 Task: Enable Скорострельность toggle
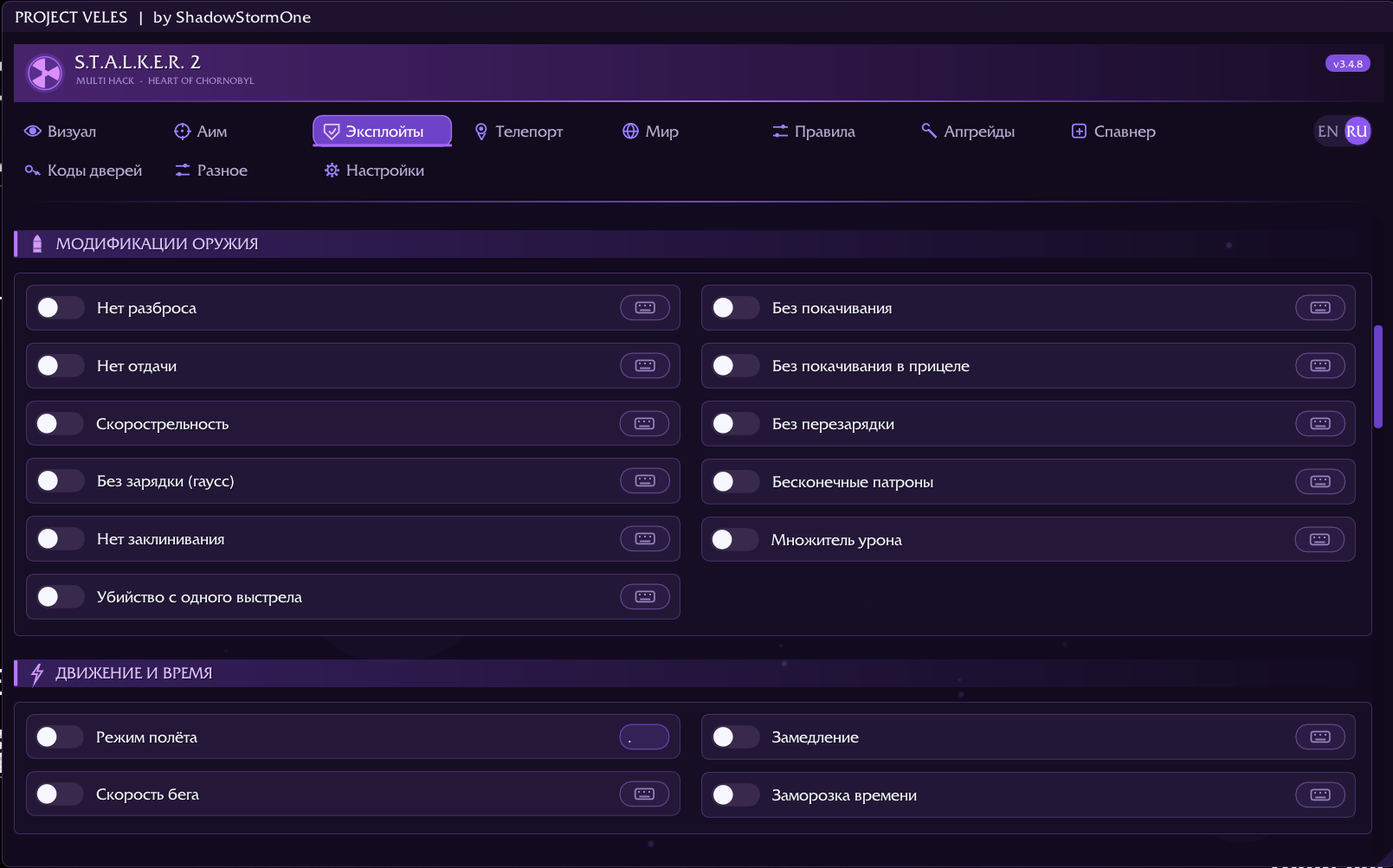[x=60, y=424]
